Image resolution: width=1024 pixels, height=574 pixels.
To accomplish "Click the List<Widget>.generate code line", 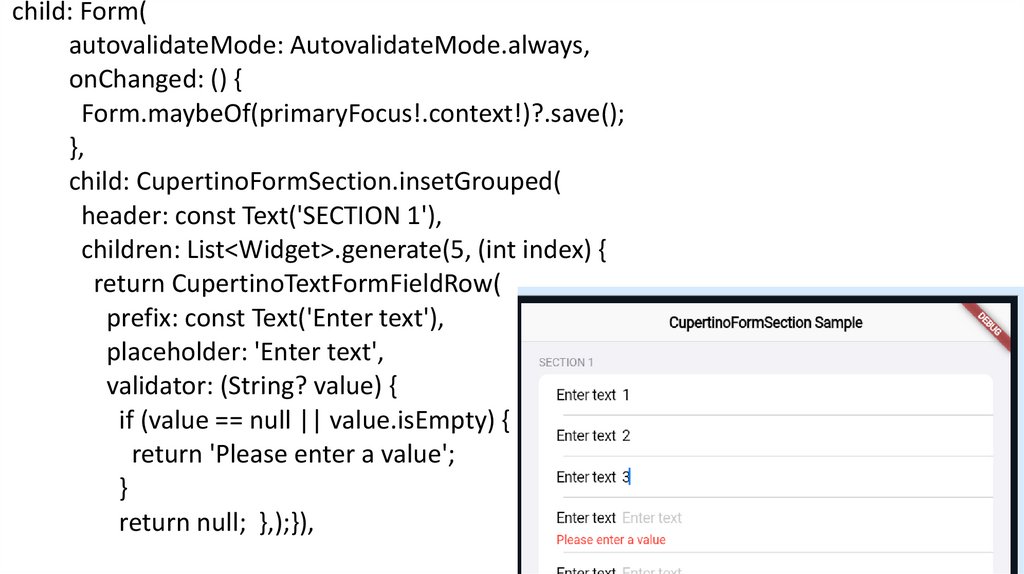I will pyautogui.click(x=344, y=250).
